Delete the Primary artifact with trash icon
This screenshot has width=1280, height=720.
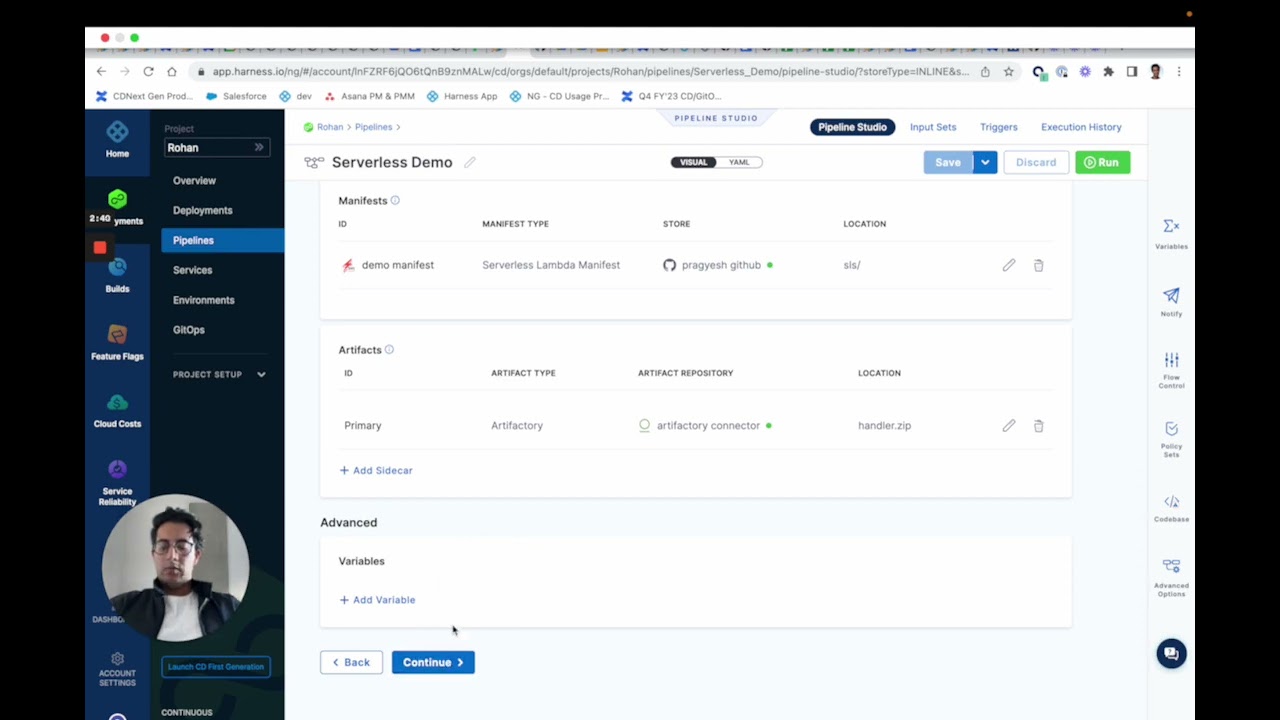click(x=1038, y=426)
